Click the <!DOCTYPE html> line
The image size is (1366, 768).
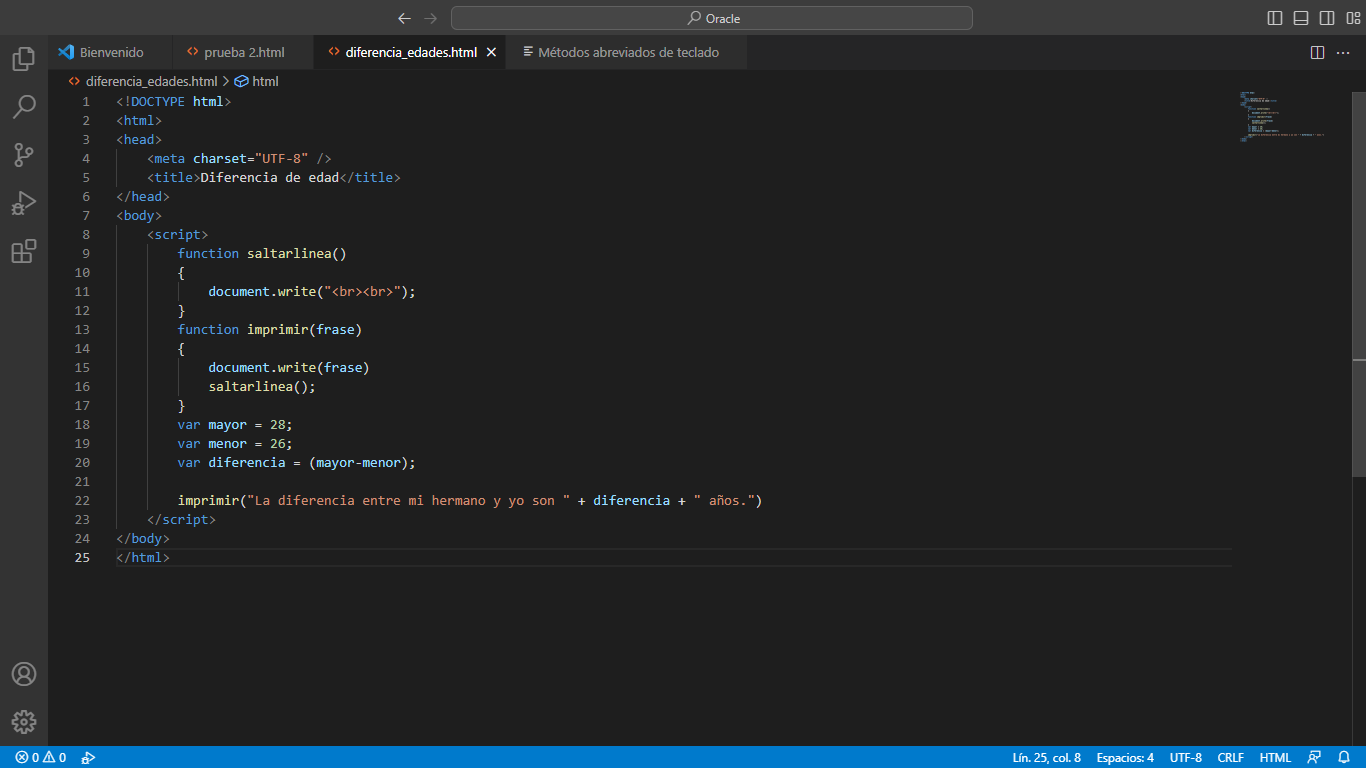[x=174, y=101]
